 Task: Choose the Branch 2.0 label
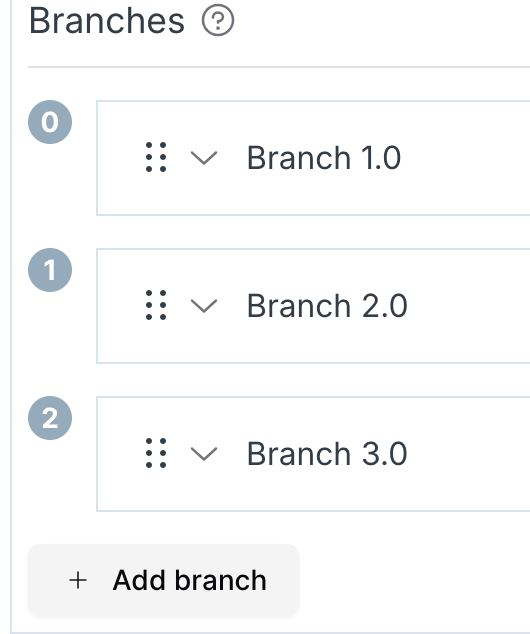(327, 305)
